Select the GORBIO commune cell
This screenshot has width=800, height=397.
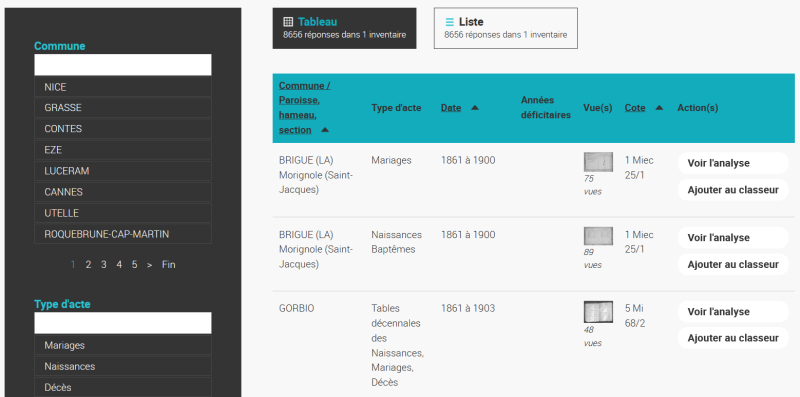pos(296,308)
